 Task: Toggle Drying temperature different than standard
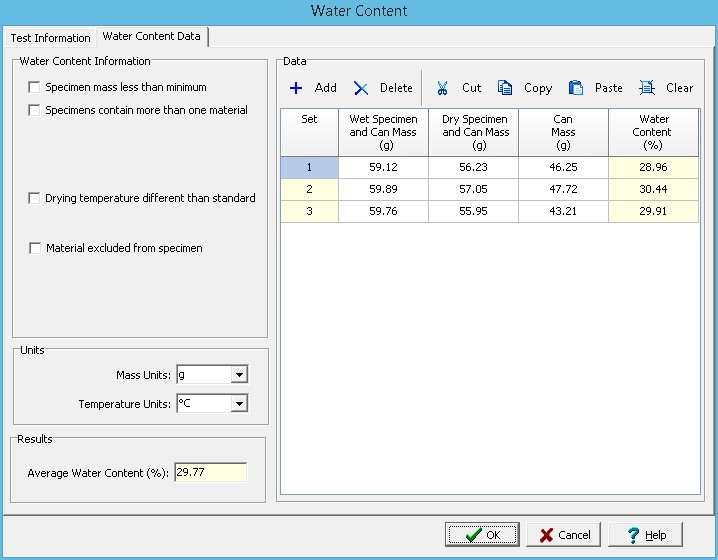(35, 198)
